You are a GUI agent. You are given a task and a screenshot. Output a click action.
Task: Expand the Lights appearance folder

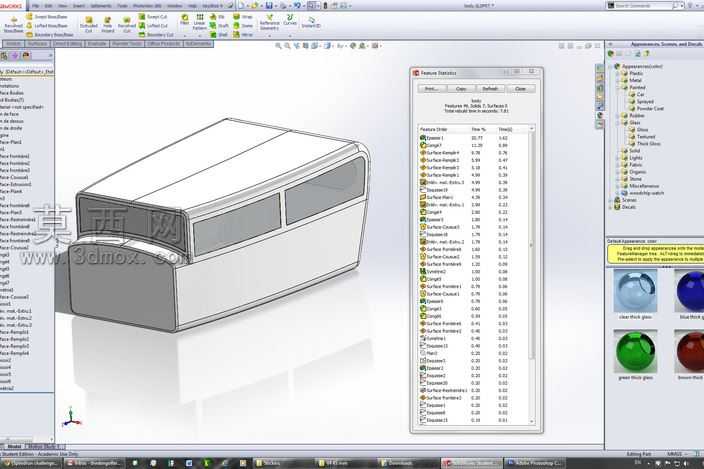tap(618, 158)
